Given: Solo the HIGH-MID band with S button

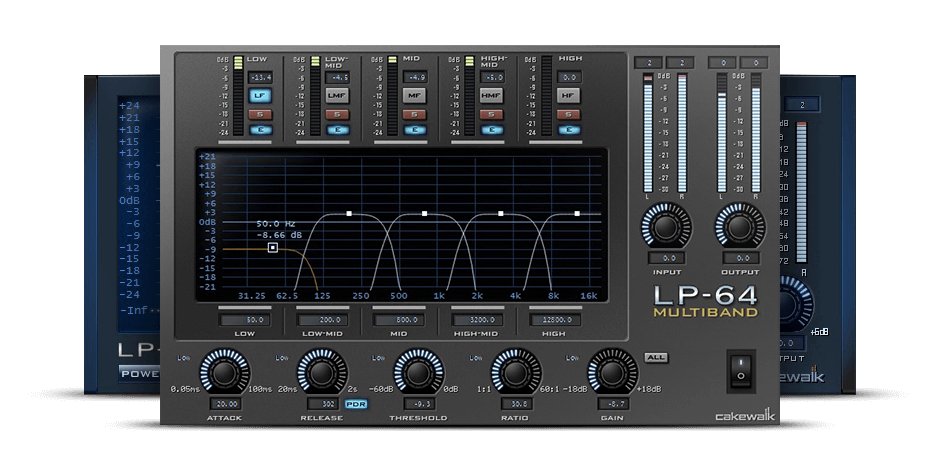Looking at the screenshot, I should [491, 115].
